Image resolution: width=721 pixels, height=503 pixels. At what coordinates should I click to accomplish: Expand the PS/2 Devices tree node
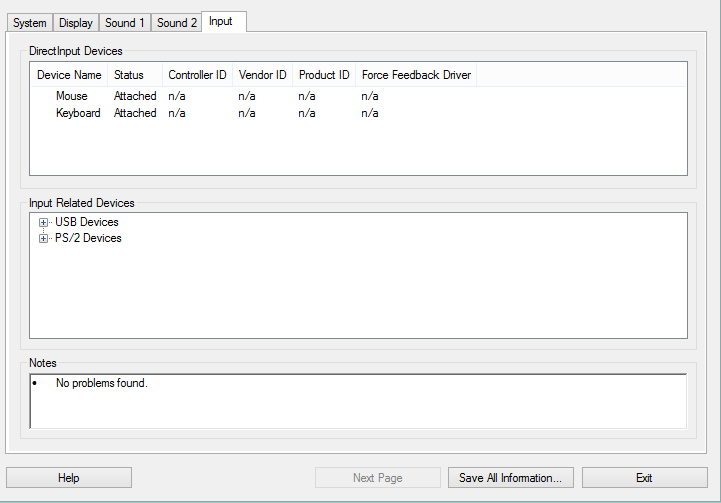point(43,239)
